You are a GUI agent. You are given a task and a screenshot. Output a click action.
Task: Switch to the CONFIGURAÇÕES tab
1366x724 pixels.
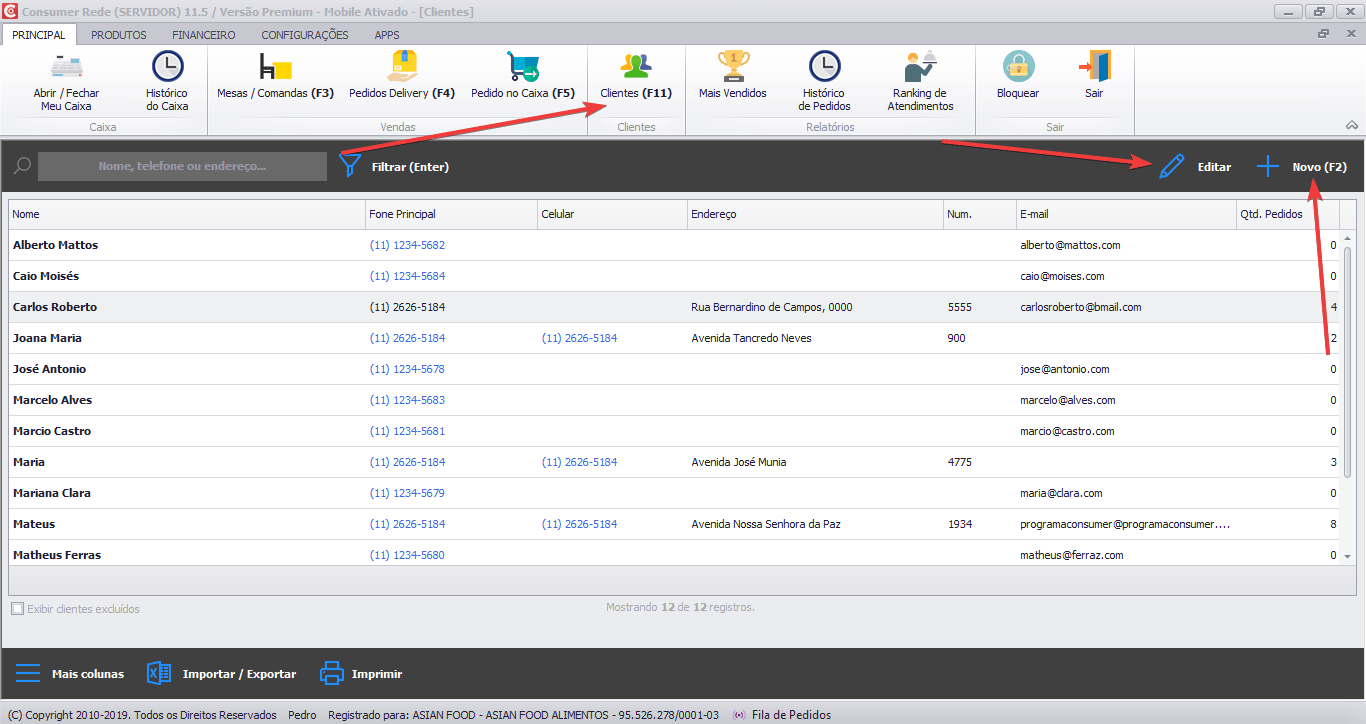[x=305, y=35]
